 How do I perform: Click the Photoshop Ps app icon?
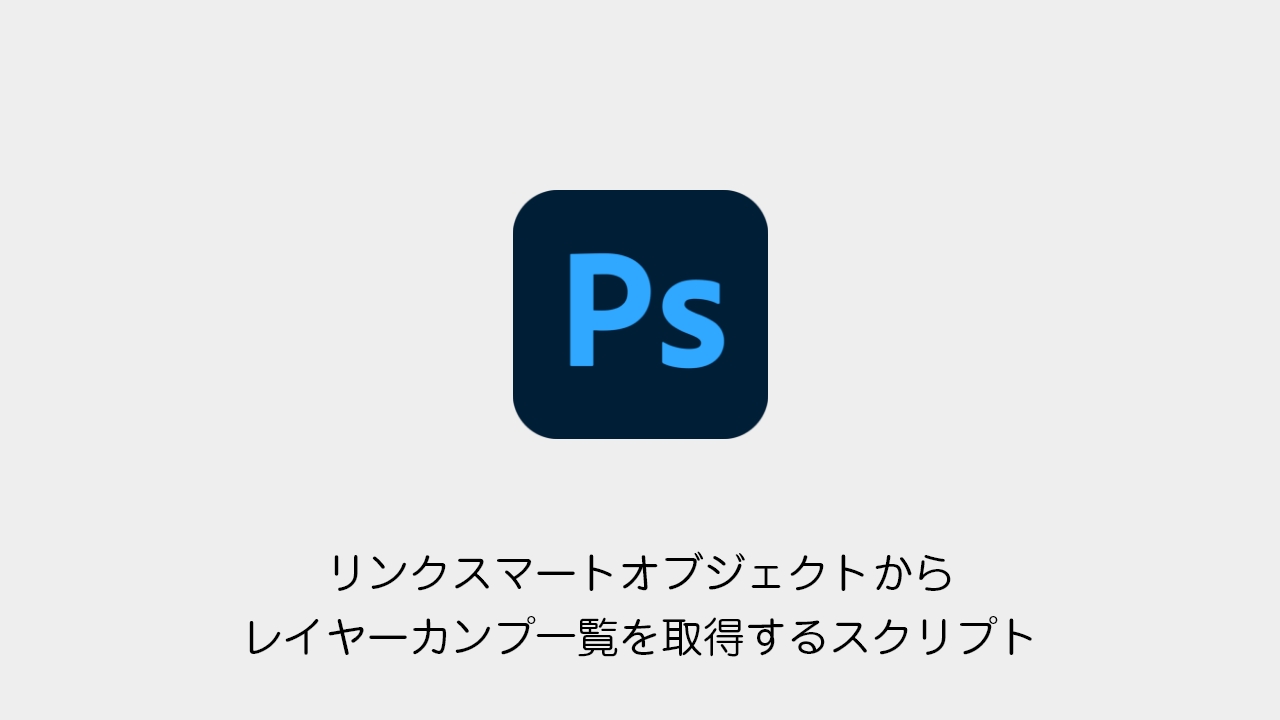tap(640, 314)
